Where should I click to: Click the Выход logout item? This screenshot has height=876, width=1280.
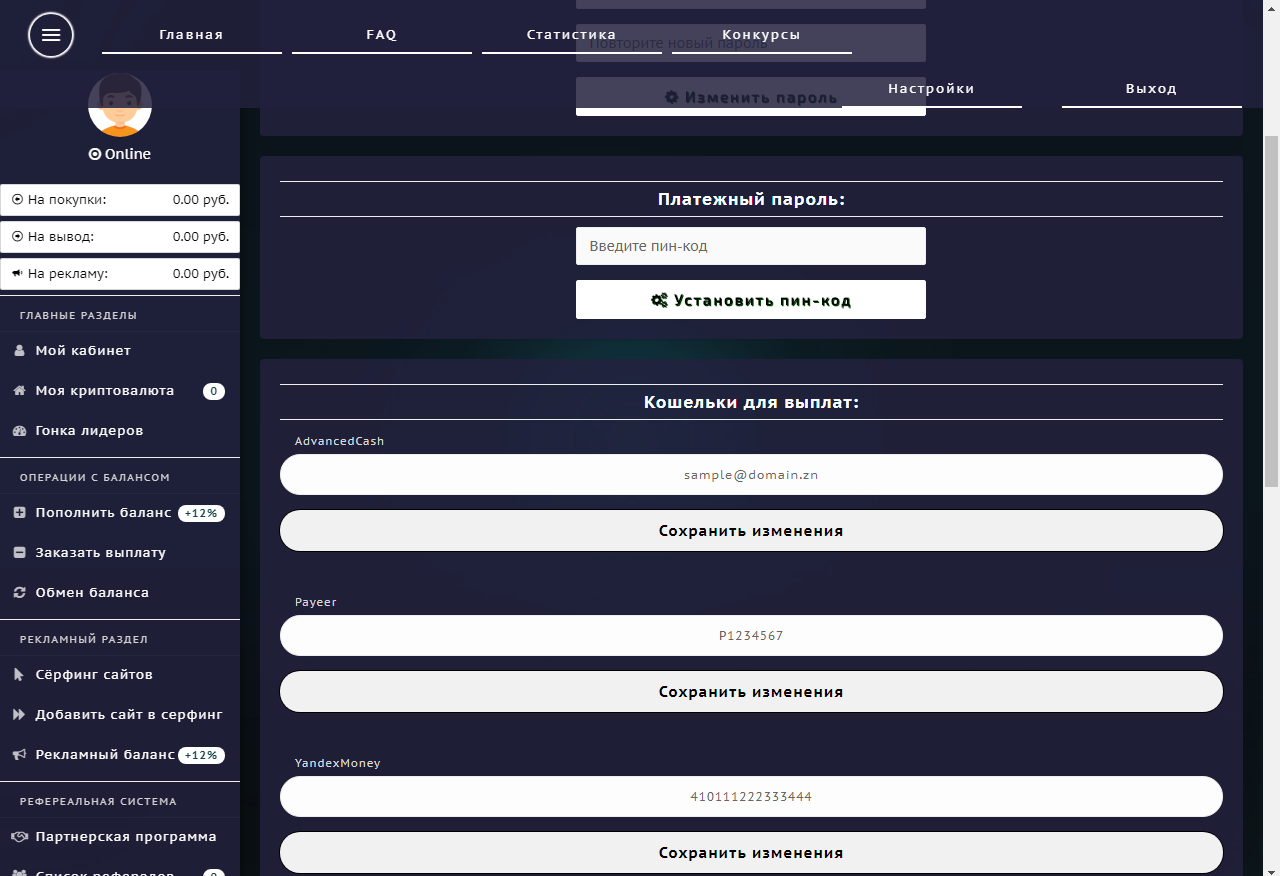point(1151,89)
